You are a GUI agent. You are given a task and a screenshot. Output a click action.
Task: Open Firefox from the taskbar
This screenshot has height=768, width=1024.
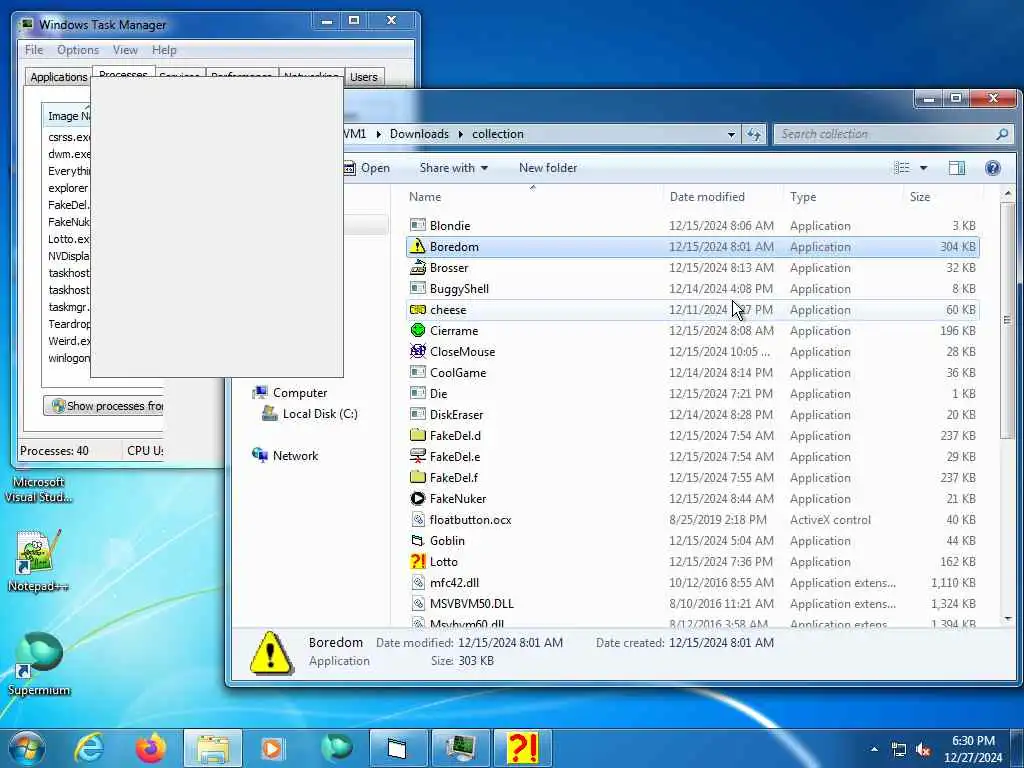point(151,748)
